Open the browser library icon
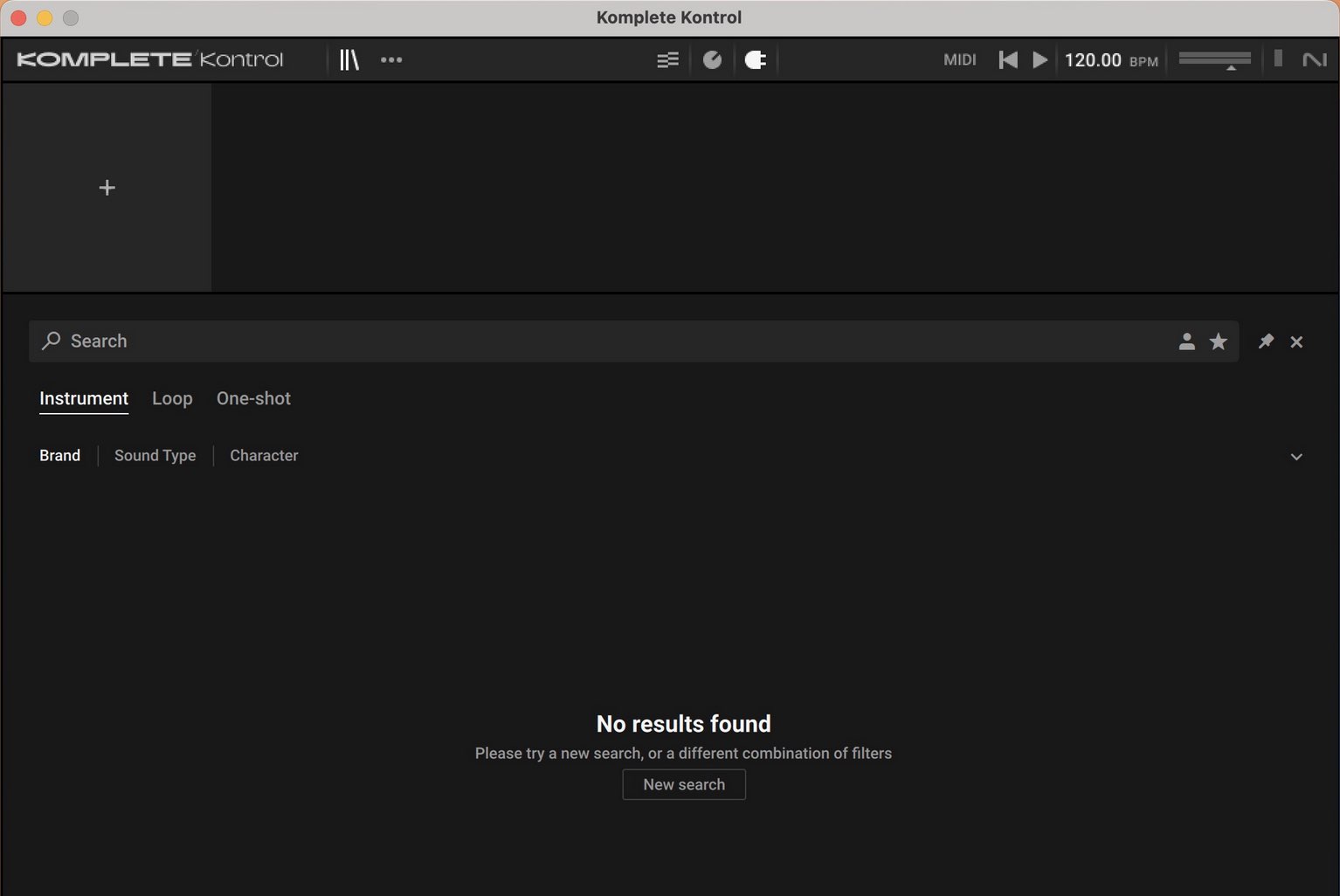The width and height of the screenshot is (1340, 896). click(x=349, y=59)
